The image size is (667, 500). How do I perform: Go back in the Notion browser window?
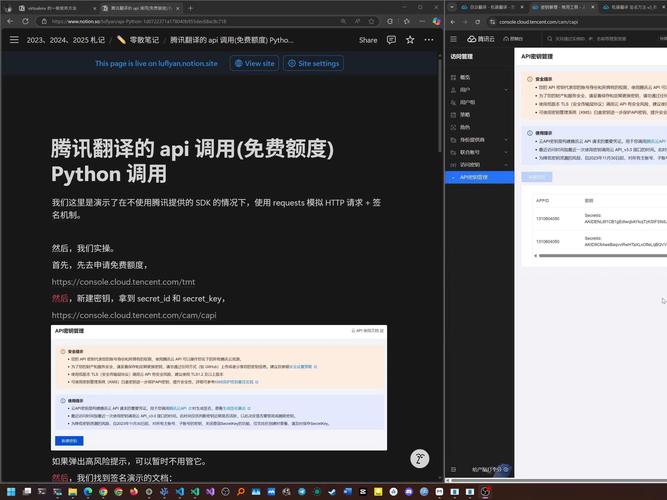(x=10, y=21)
